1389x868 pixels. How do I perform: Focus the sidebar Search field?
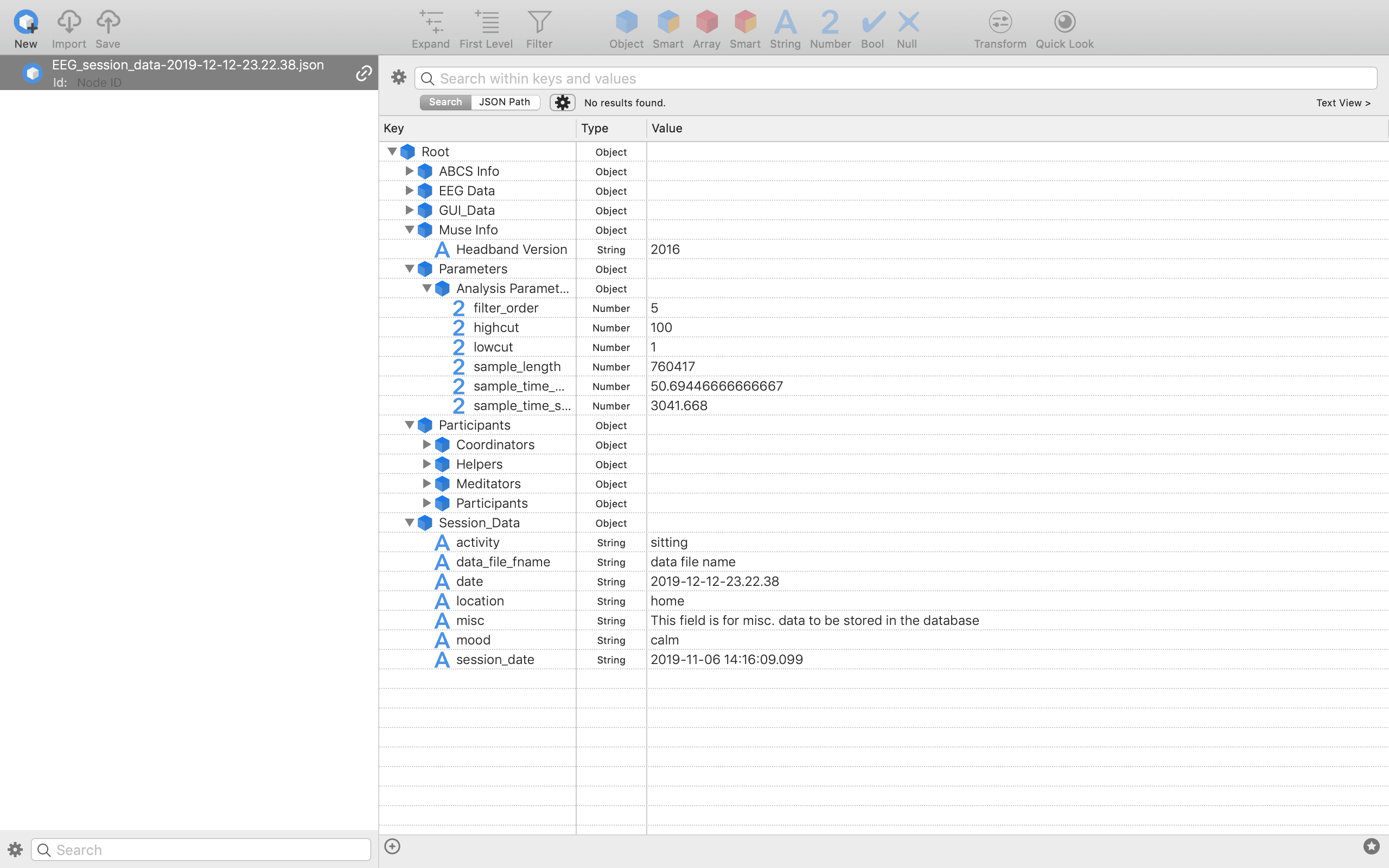click(x=201, y=850)
